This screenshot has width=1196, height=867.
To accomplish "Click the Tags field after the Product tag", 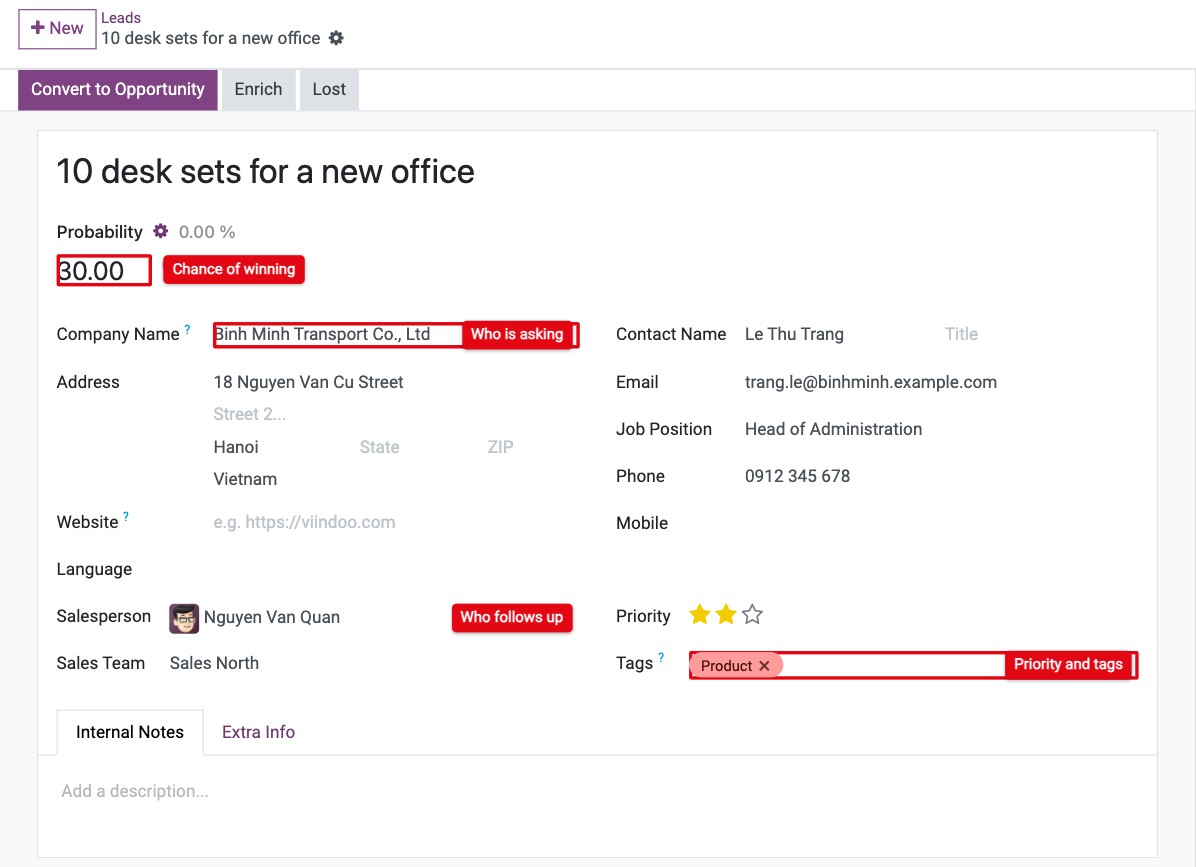I will (892, 665).
